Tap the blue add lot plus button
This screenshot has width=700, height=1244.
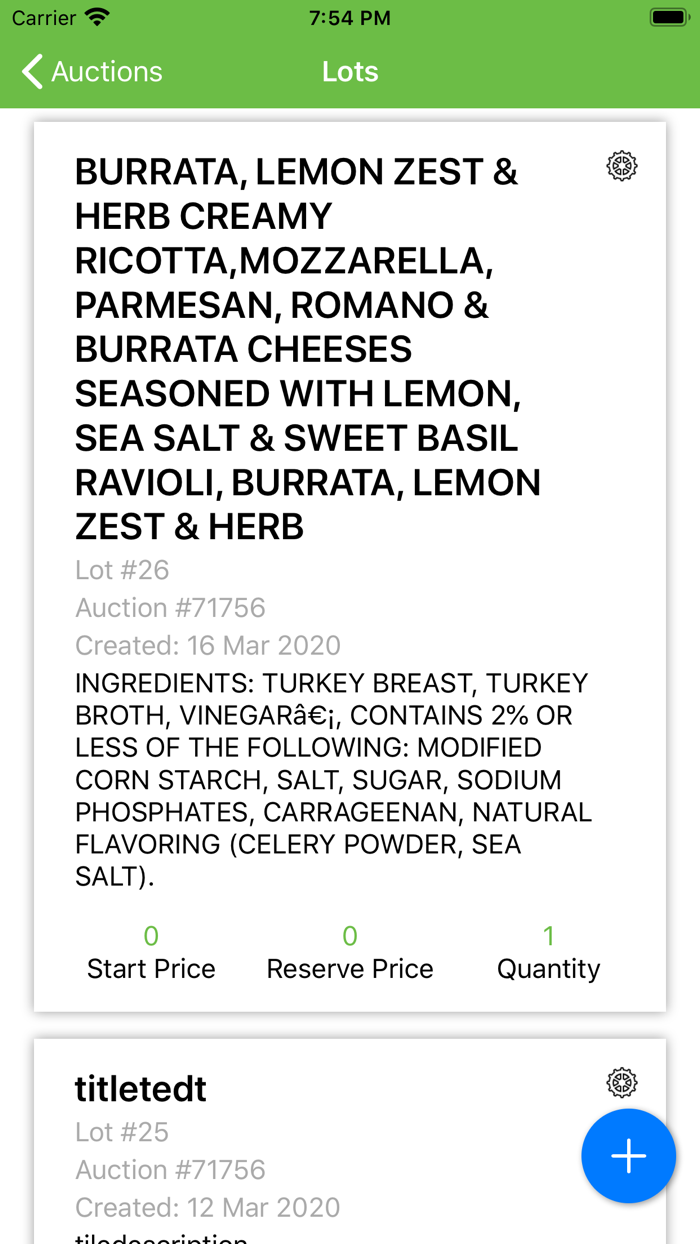pyautogui.click(x=628, y=1156)
